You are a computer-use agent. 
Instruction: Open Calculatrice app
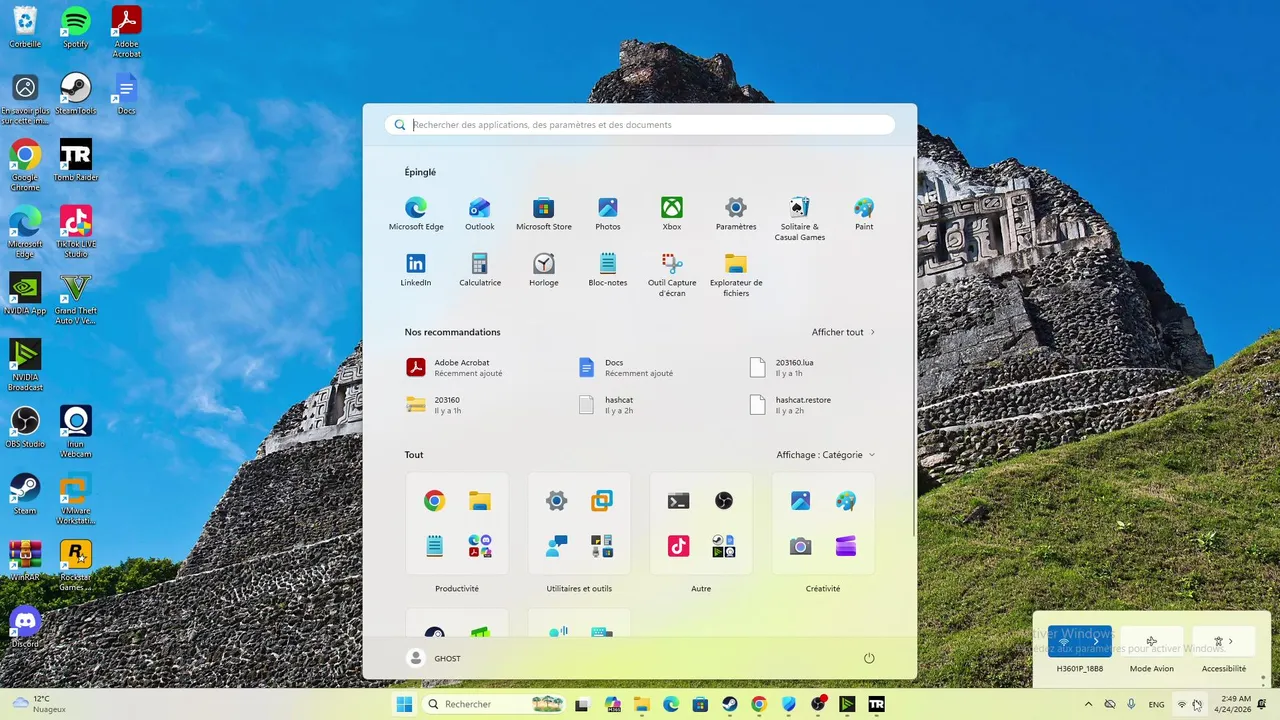coord(480,270)
